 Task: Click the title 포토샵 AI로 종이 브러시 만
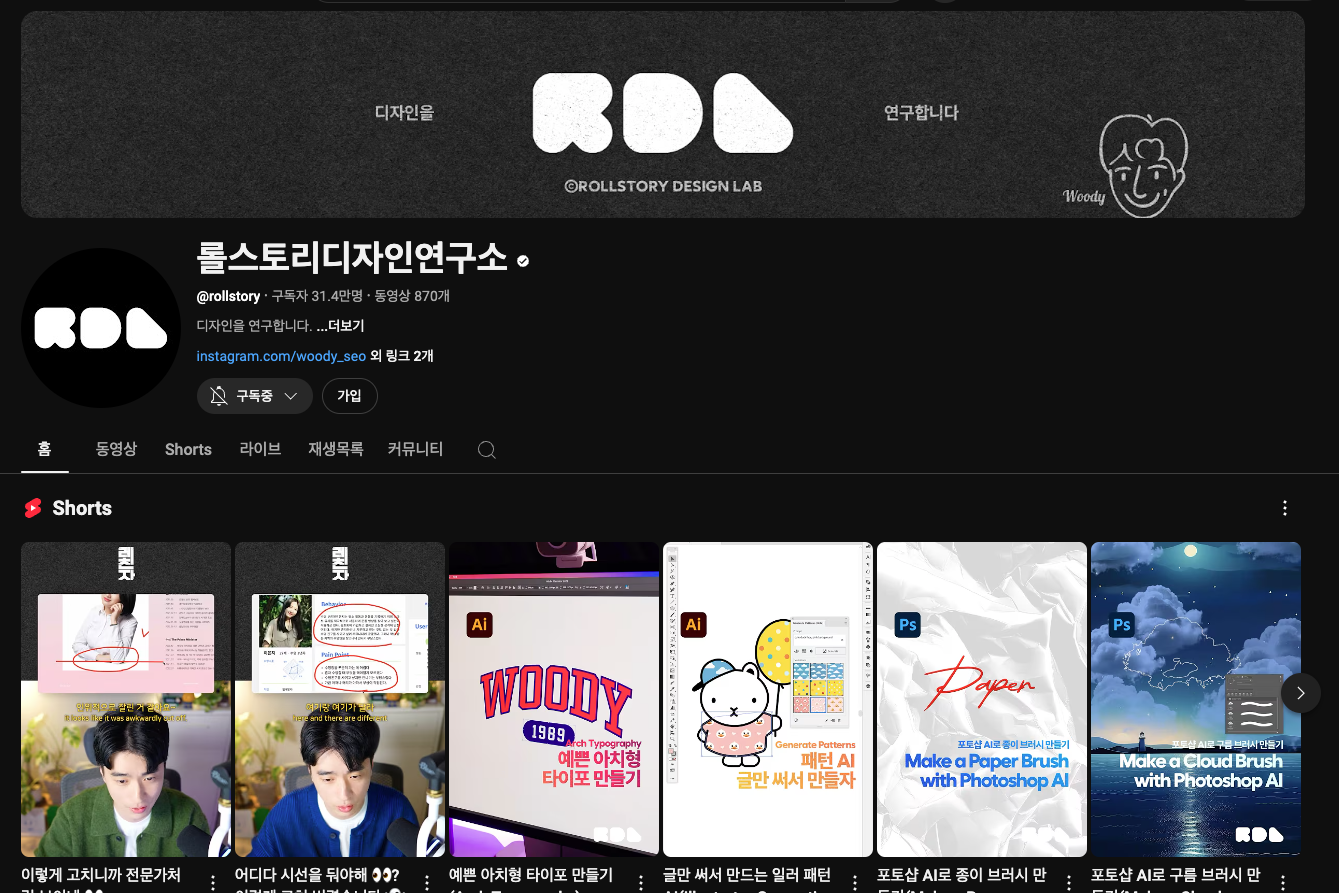click(x=962, y=876)
